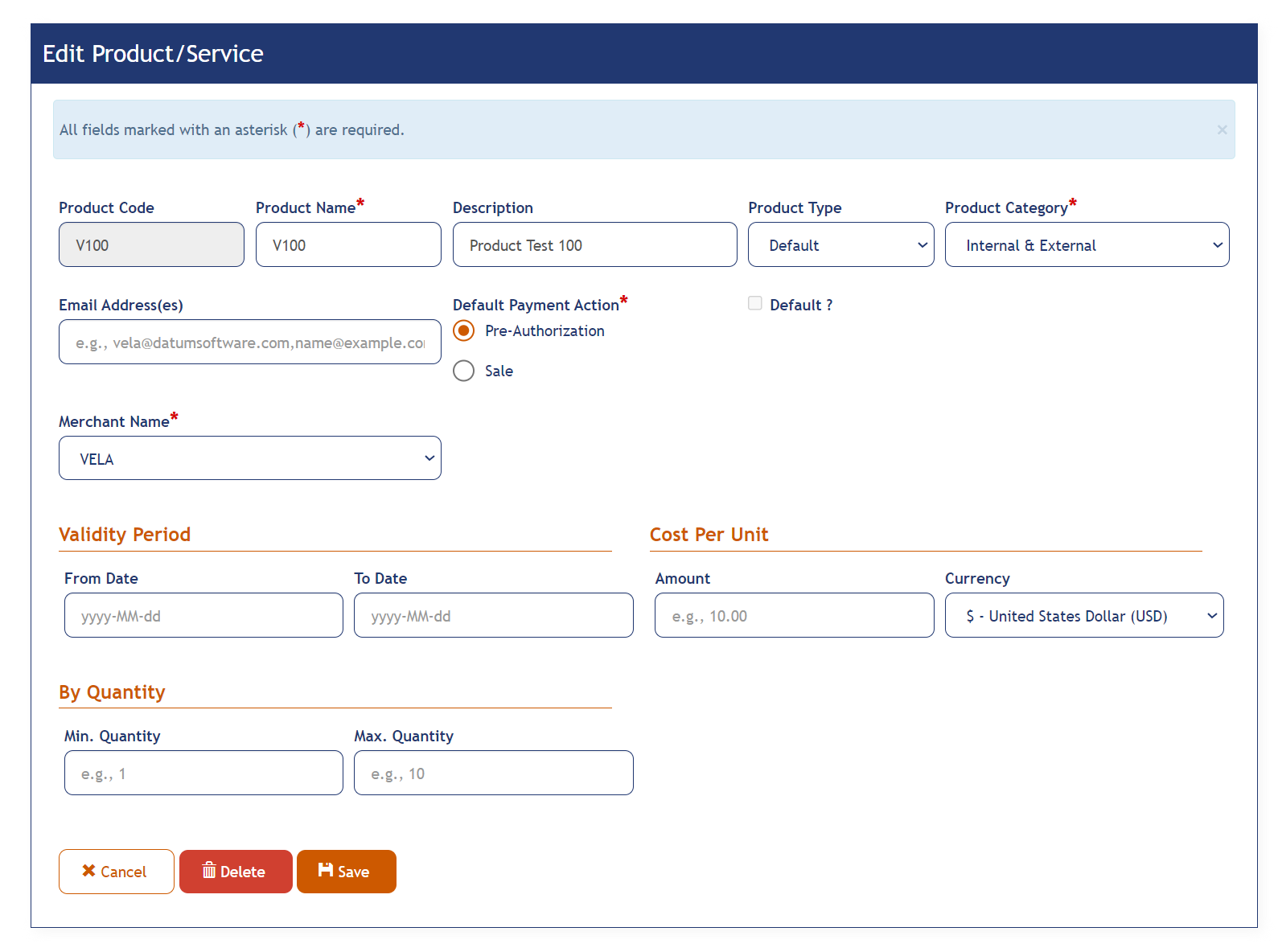Click the Email Address(es) input

(x=249, y=342)
